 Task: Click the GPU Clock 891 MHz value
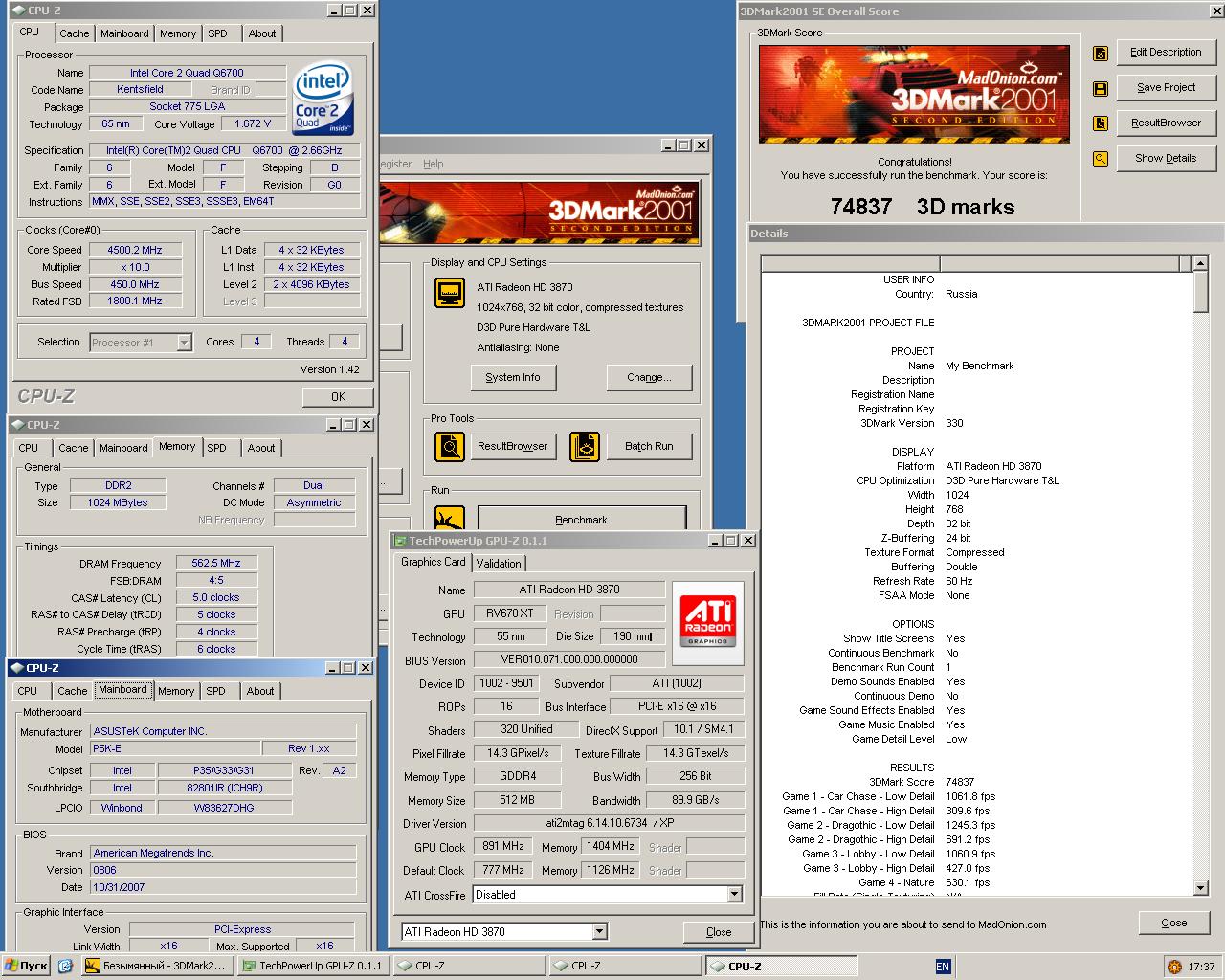click(503, 847)
